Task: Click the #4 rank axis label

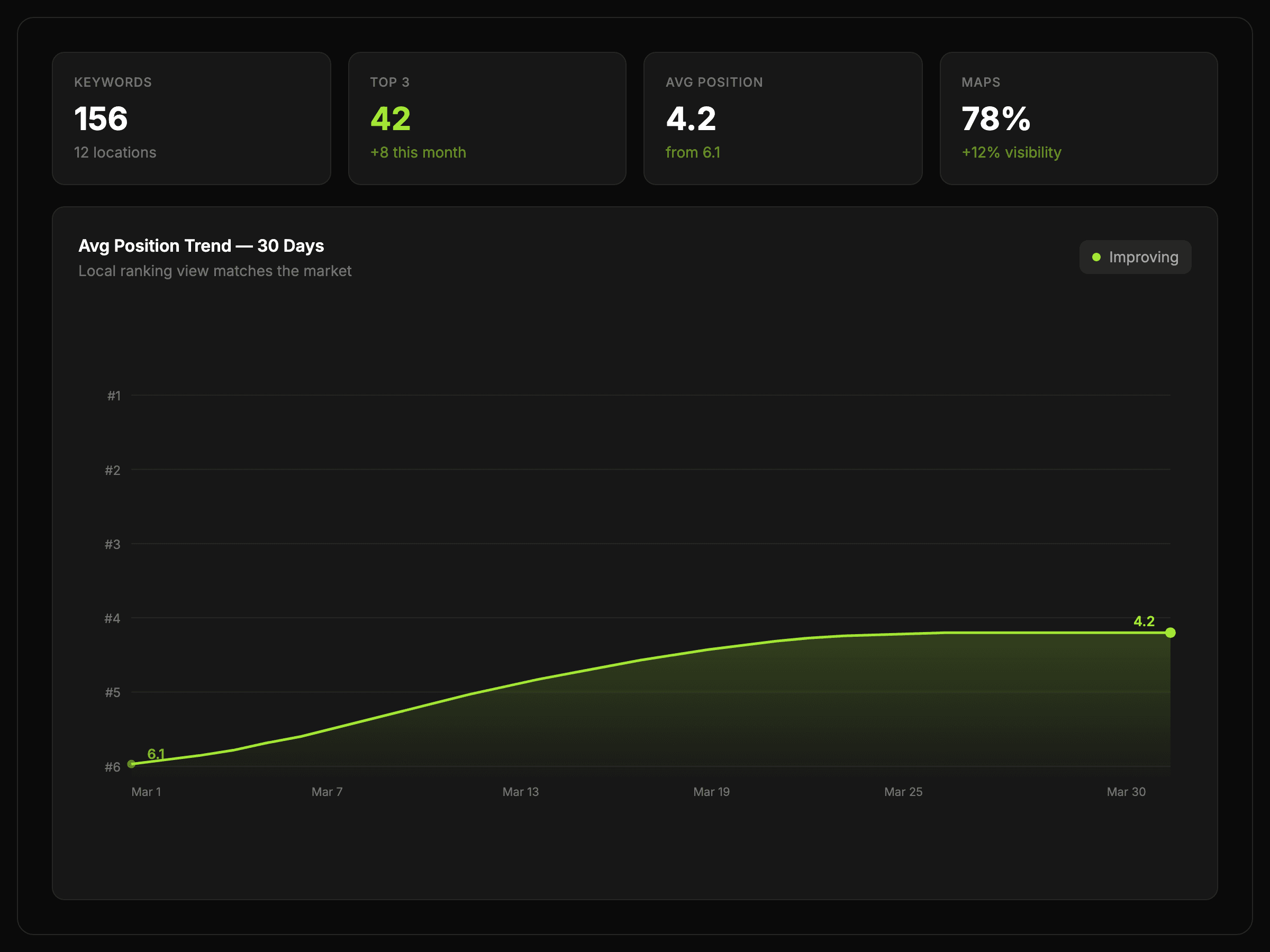Action: pyautogui.click(x=112, y=619)
